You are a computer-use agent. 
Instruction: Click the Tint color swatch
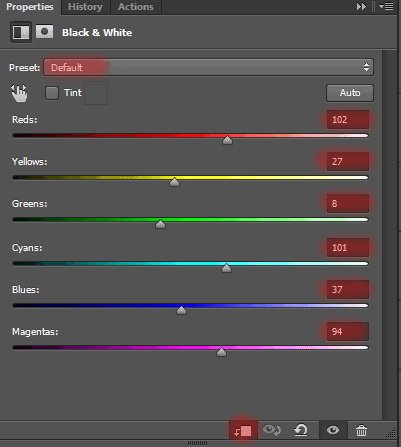point(96,93)
